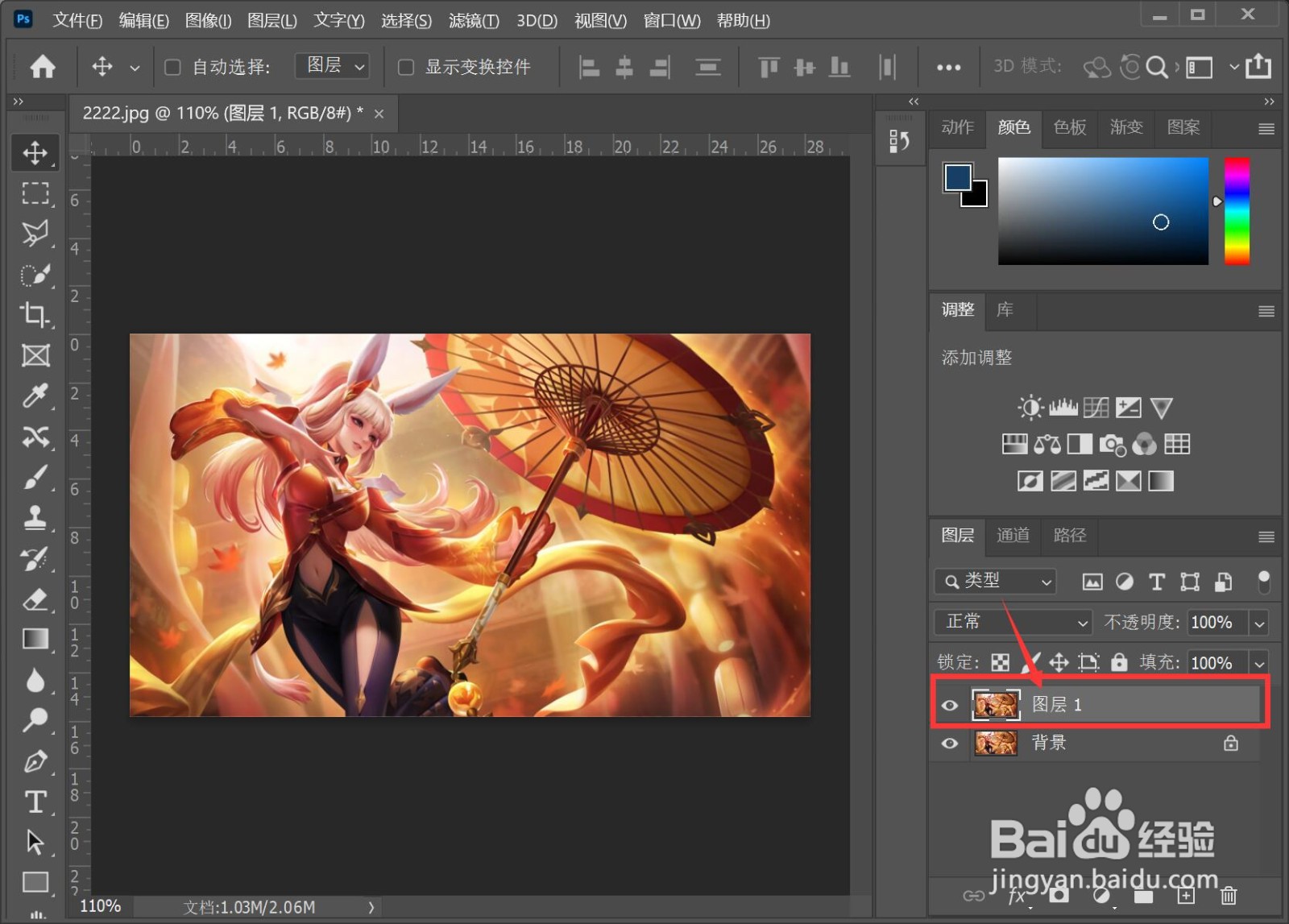Hide the 背景 layer visibility
Viewport: 1289px width, 924px height.
click(949, 743)
